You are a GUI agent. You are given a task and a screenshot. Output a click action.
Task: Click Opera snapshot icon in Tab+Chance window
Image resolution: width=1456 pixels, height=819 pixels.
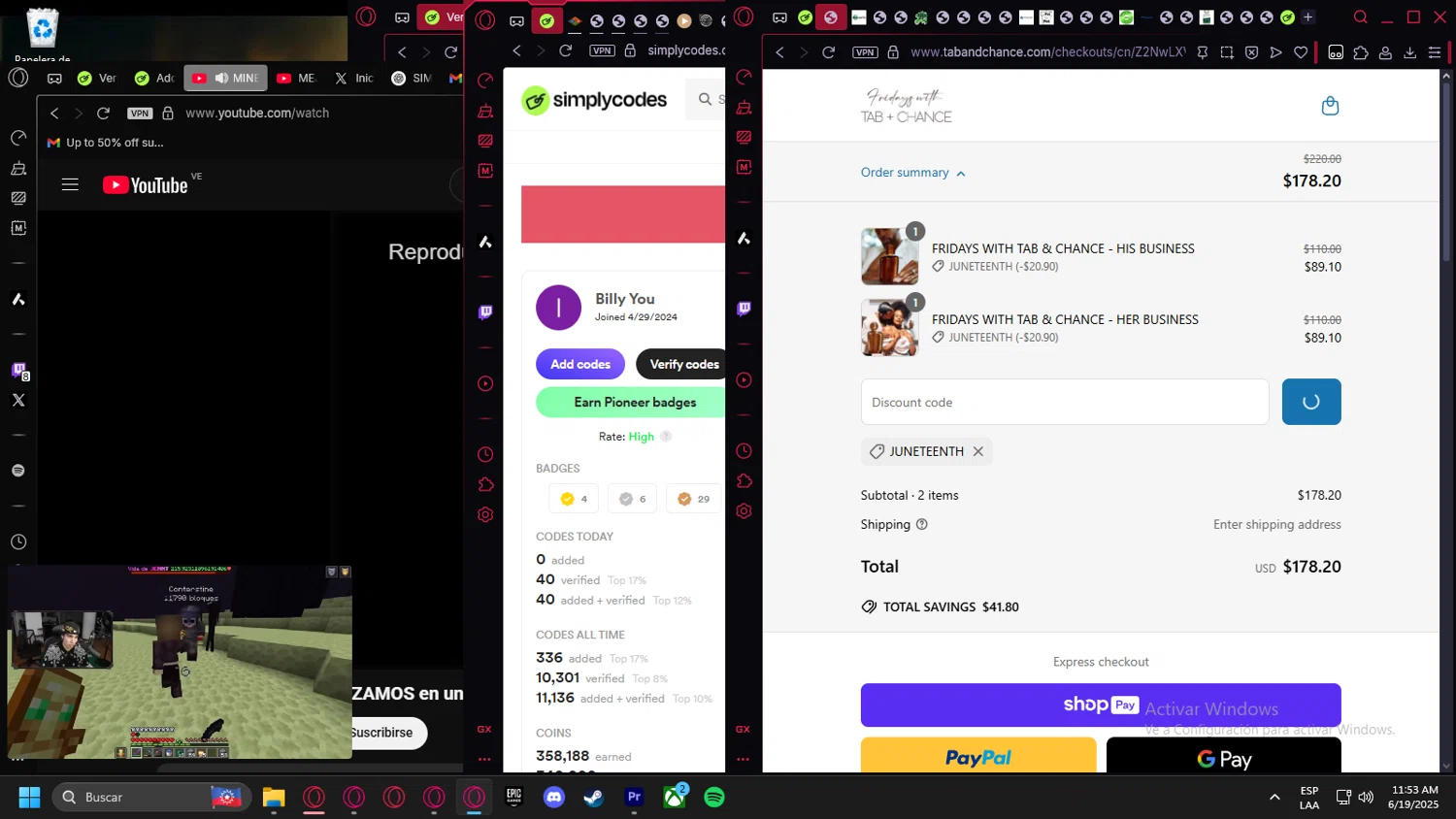pyautogui.click(x=1227, y=52)
